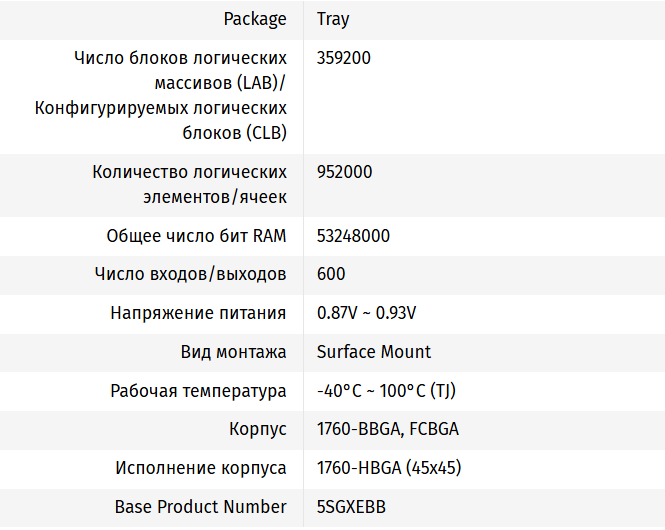
Task: Click the "Package" row label
Action: (254, 19)
